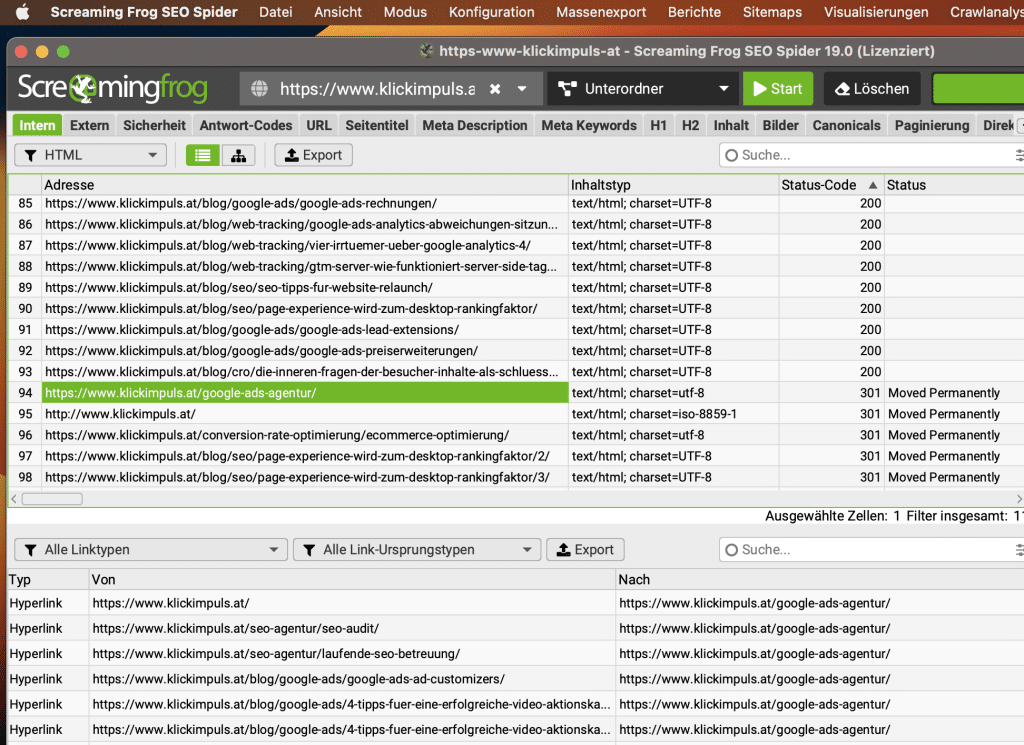Switch to tree structure view
Image resolution: width=1024 pixels, height=745 pixels.
[238, 155]
